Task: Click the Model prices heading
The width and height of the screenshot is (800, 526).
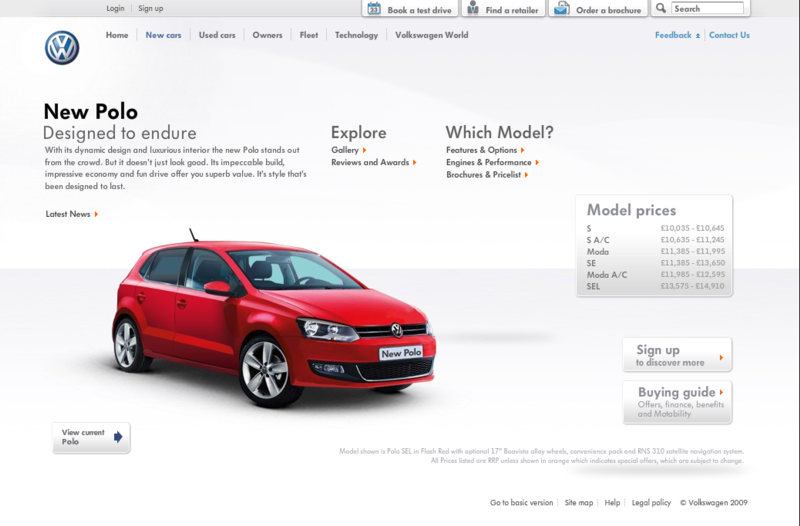Action: click(x=631, y=210)
